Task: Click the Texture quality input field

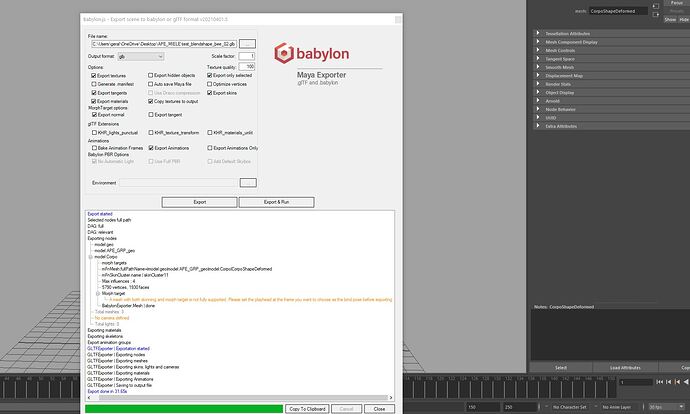Action: (x=246, y=66)
